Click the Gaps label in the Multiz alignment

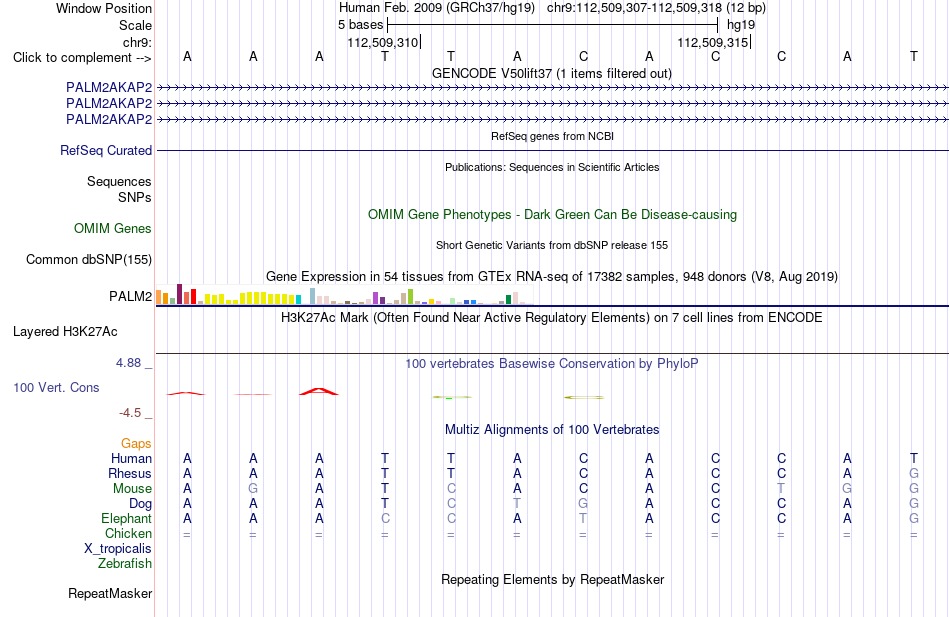coord(136,444)
